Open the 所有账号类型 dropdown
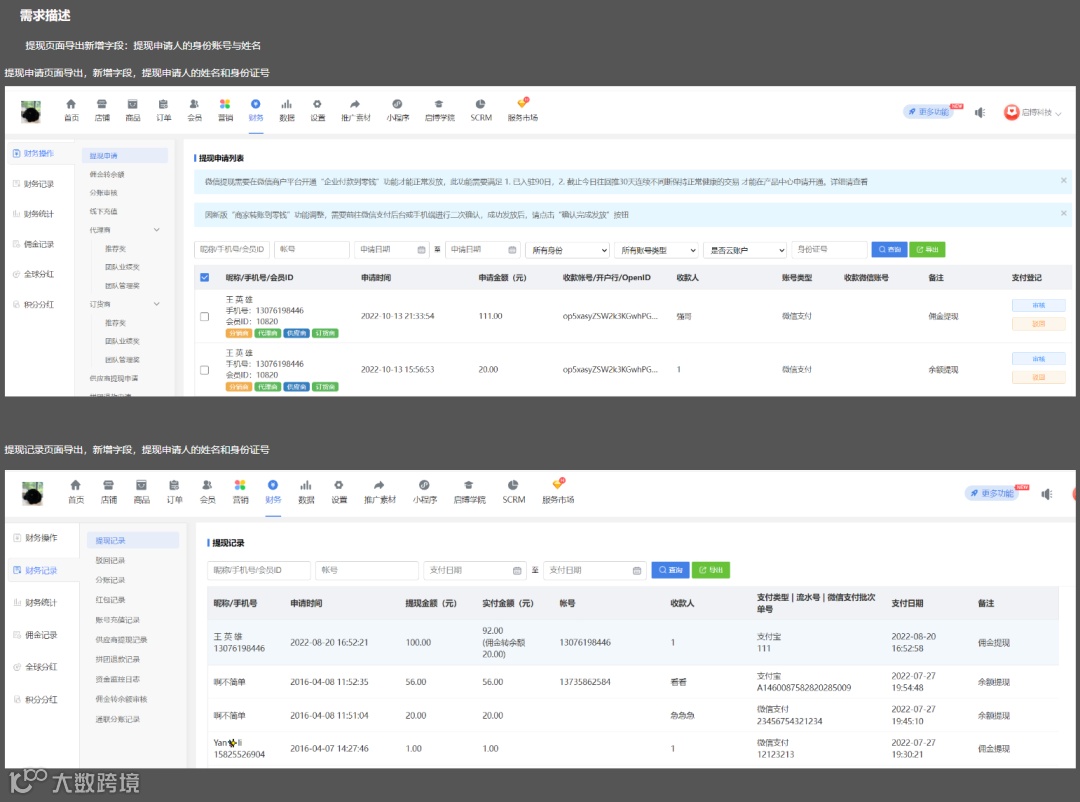The image size is (1080, 802). [x=656, y=250]
